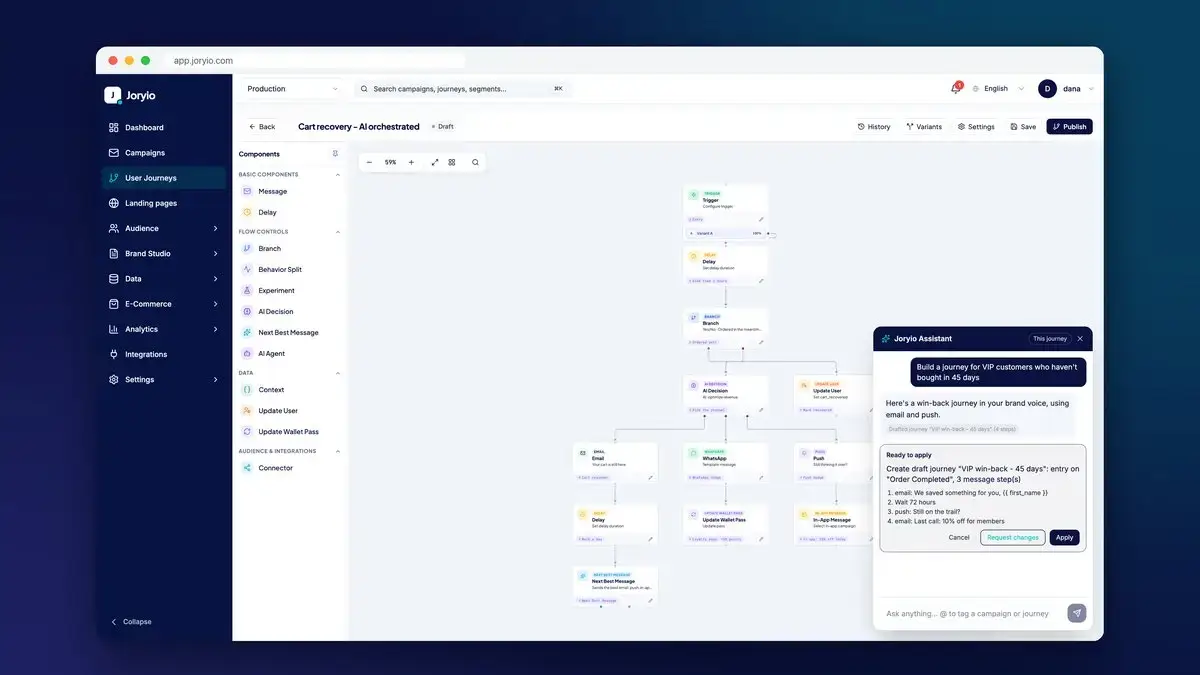The width and height of the screenshot is (1200, 675).
Task: Focus the search campaigns, journeys, segments field
Action: 462,89
